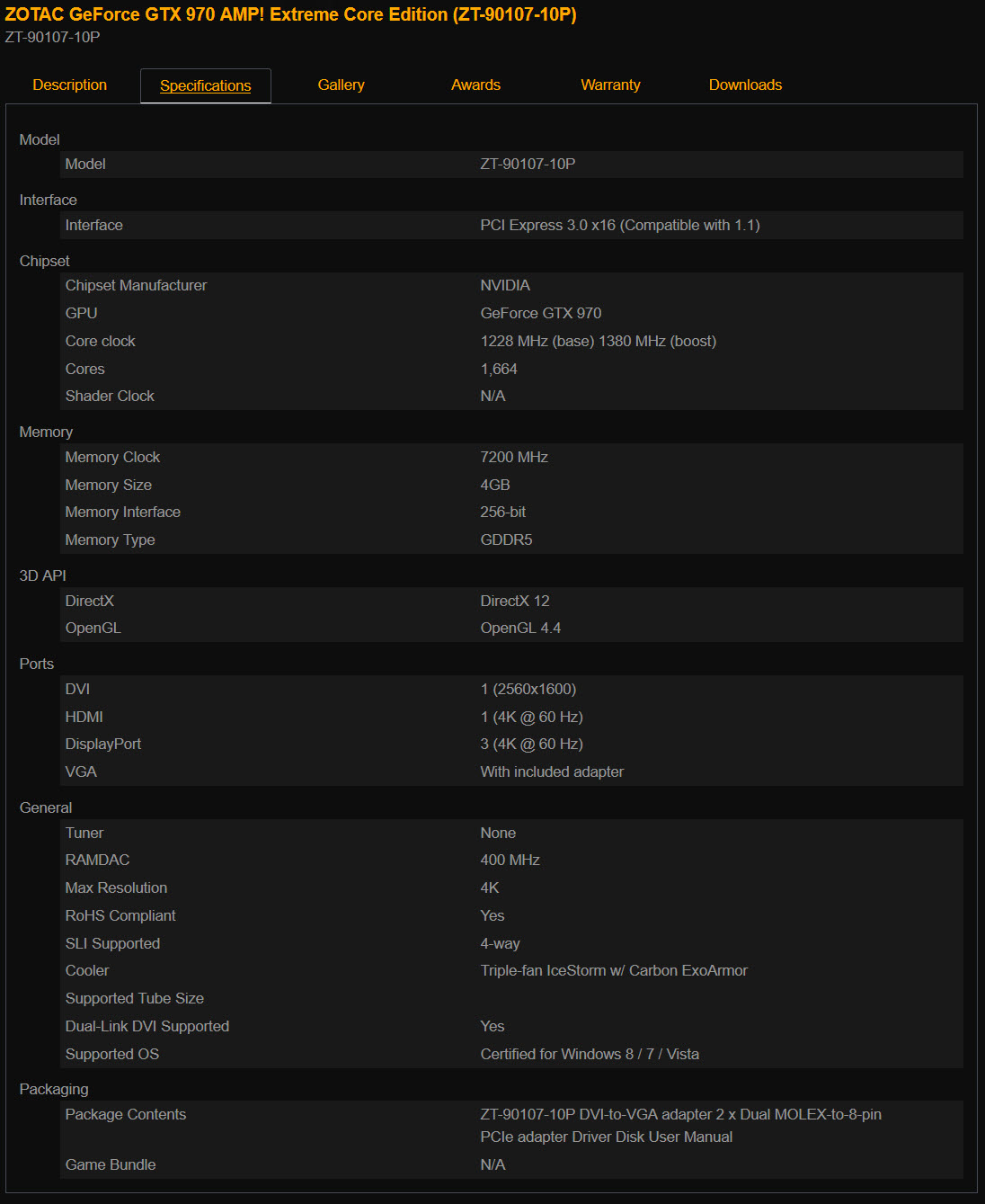Open the Description tab
The image size is (985, 1204).
[x=69, y=85]
